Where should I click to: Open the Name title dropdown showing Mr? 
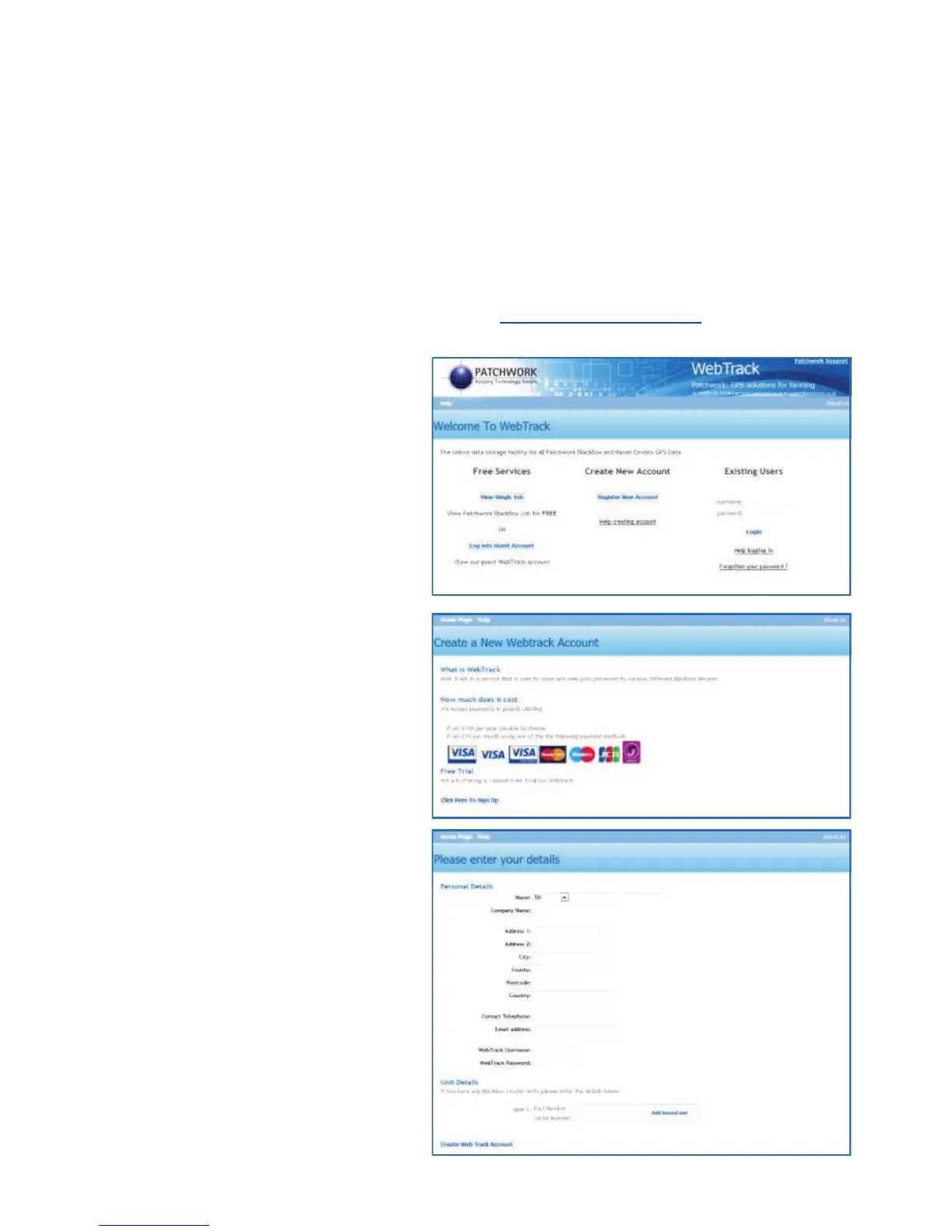551,898
